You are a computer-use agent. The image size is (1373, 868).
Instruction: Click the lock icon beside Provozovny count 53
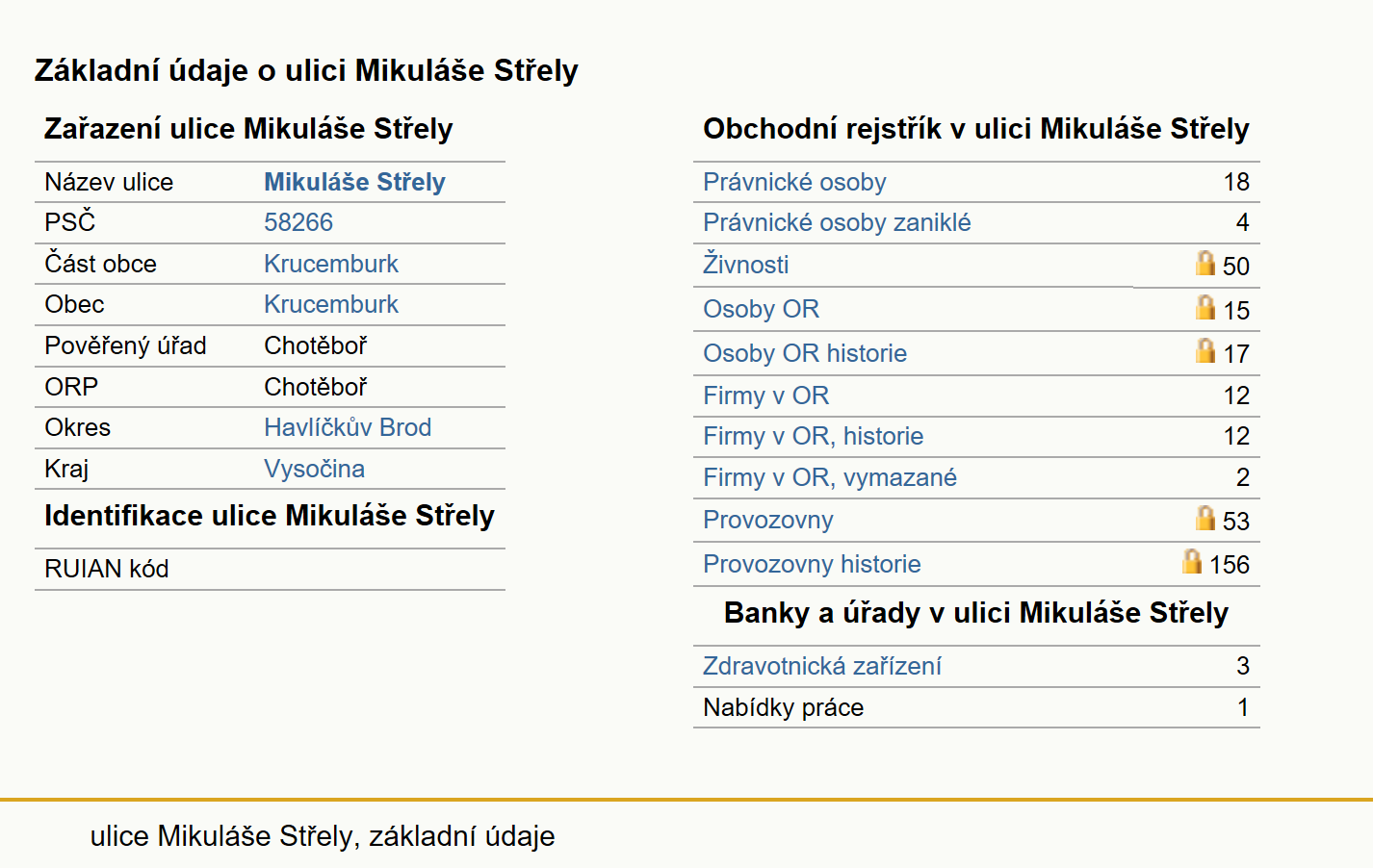pyautogui.click(x=1205, y=518)
